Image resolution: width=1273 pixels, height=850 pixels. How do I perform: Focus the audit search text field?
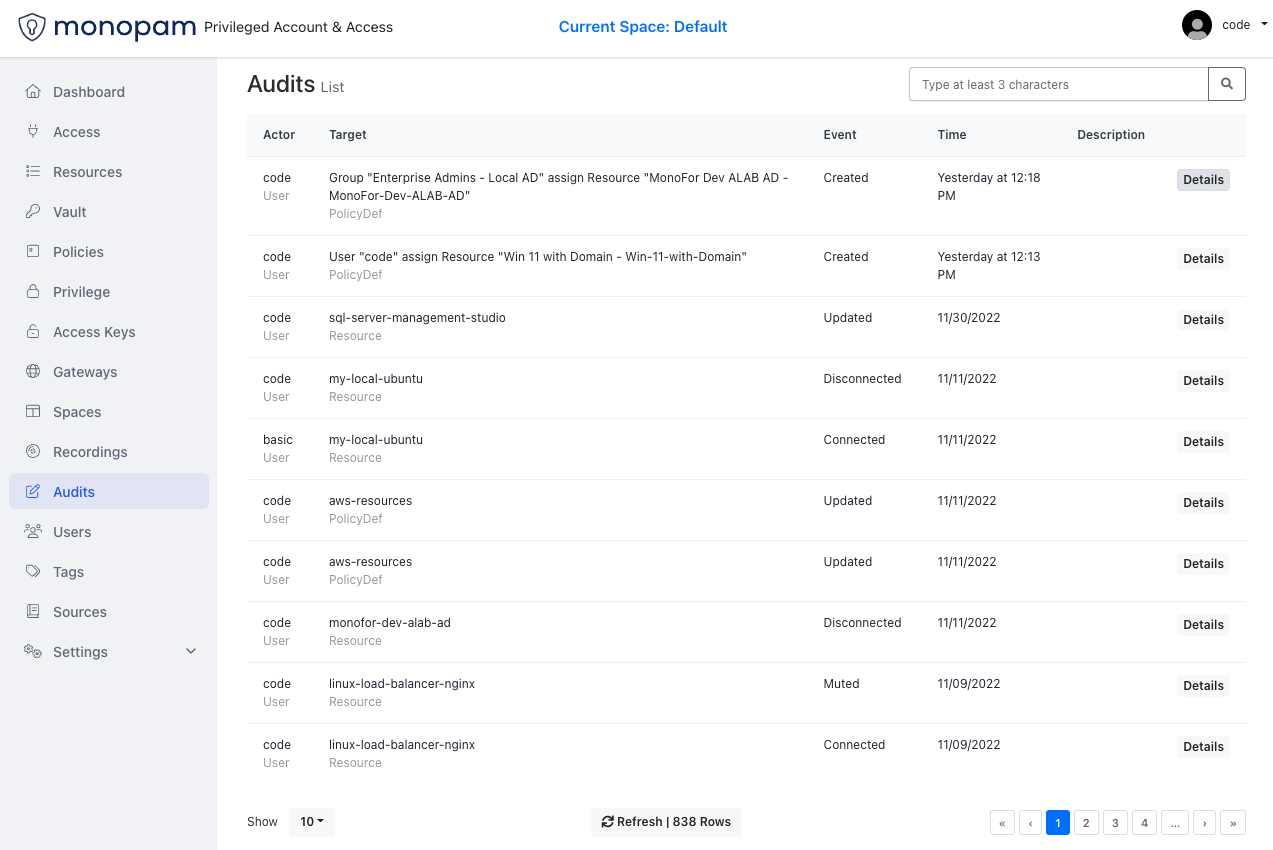point(1058,85)
